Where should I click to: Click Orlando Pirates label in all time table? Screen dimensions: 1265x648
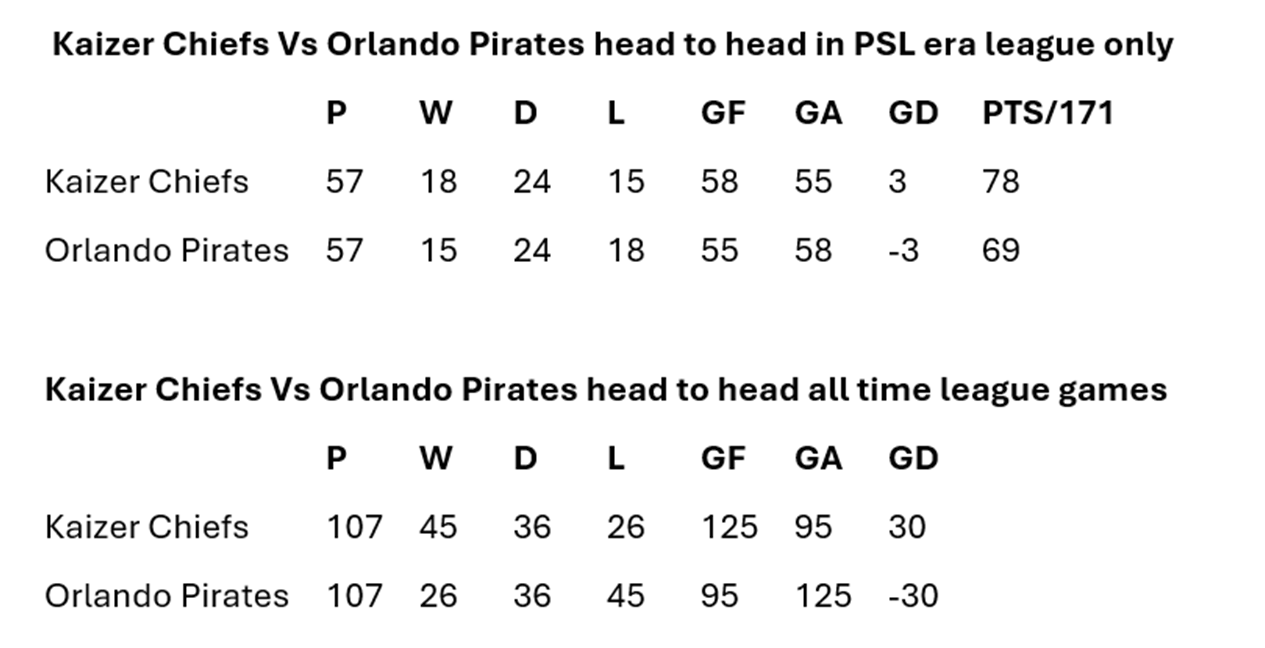point(167,595)
